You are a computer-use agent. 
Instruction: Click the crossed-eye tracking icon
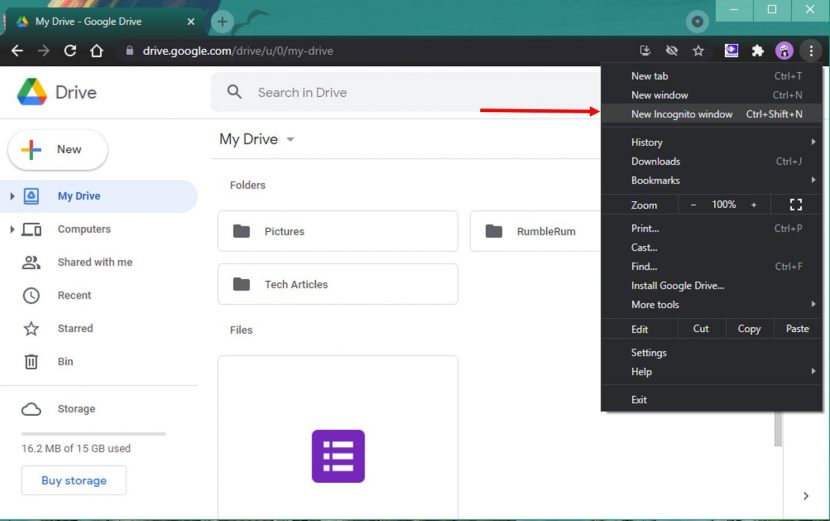[x=672, y=51]
